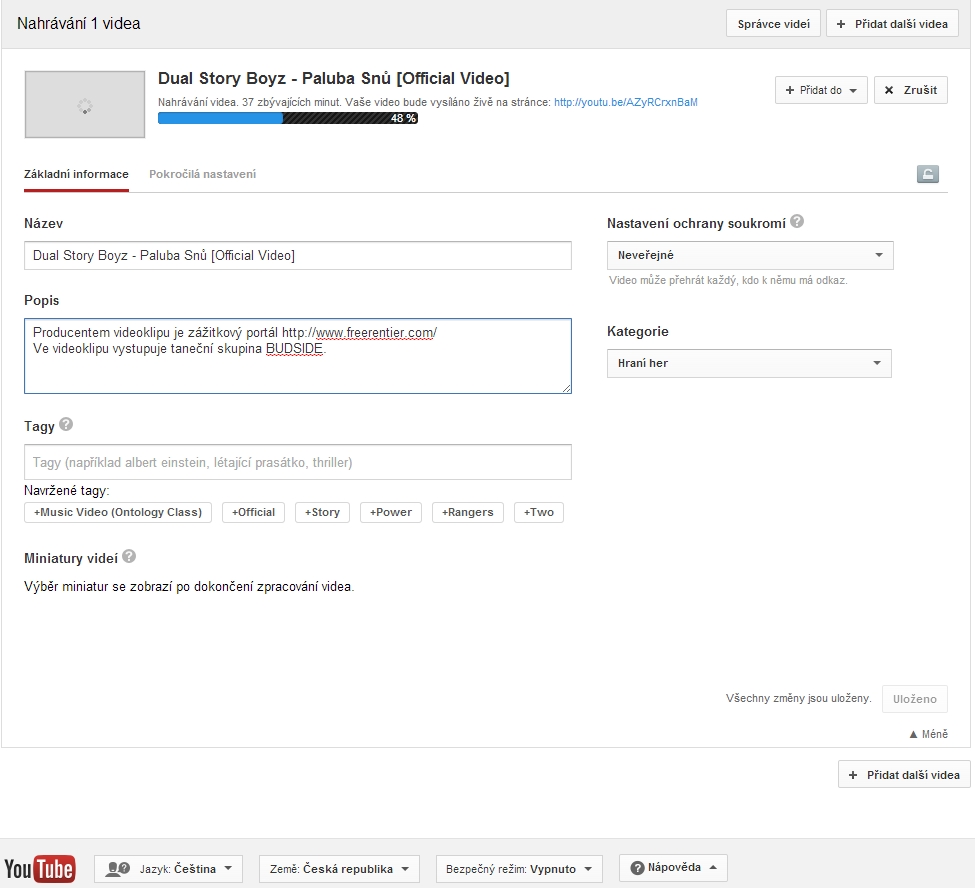This screenshot has height=888, width=975.
Task: Open Bezpečný režim: Vypnuto selector
Action: pos(519,869)
